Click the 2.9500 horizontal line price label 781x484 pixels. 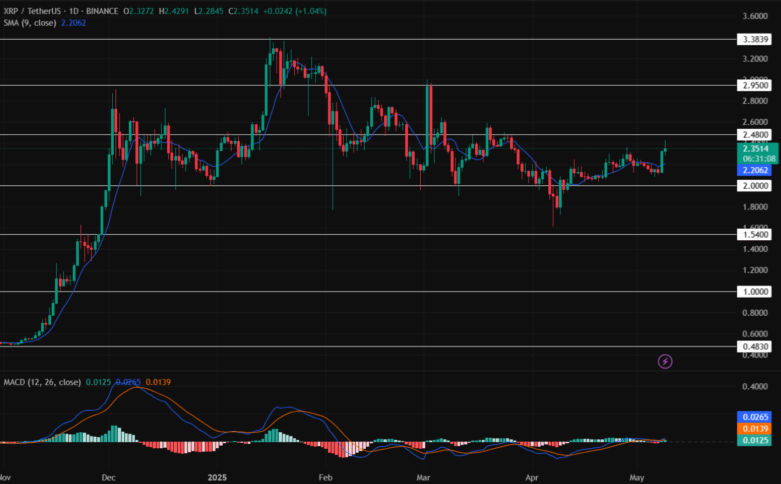(x=754, y=85)
